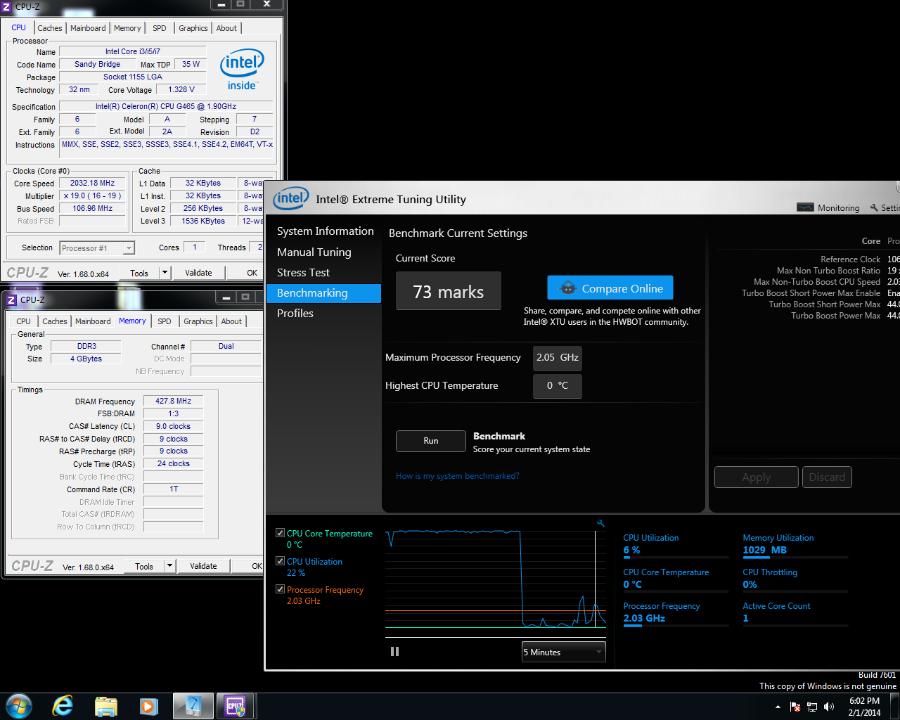Open Caches tab in upper CPU-Z window
Viewport: 900px width, 720px height.
pyautogui.click(x=50, y=28)
